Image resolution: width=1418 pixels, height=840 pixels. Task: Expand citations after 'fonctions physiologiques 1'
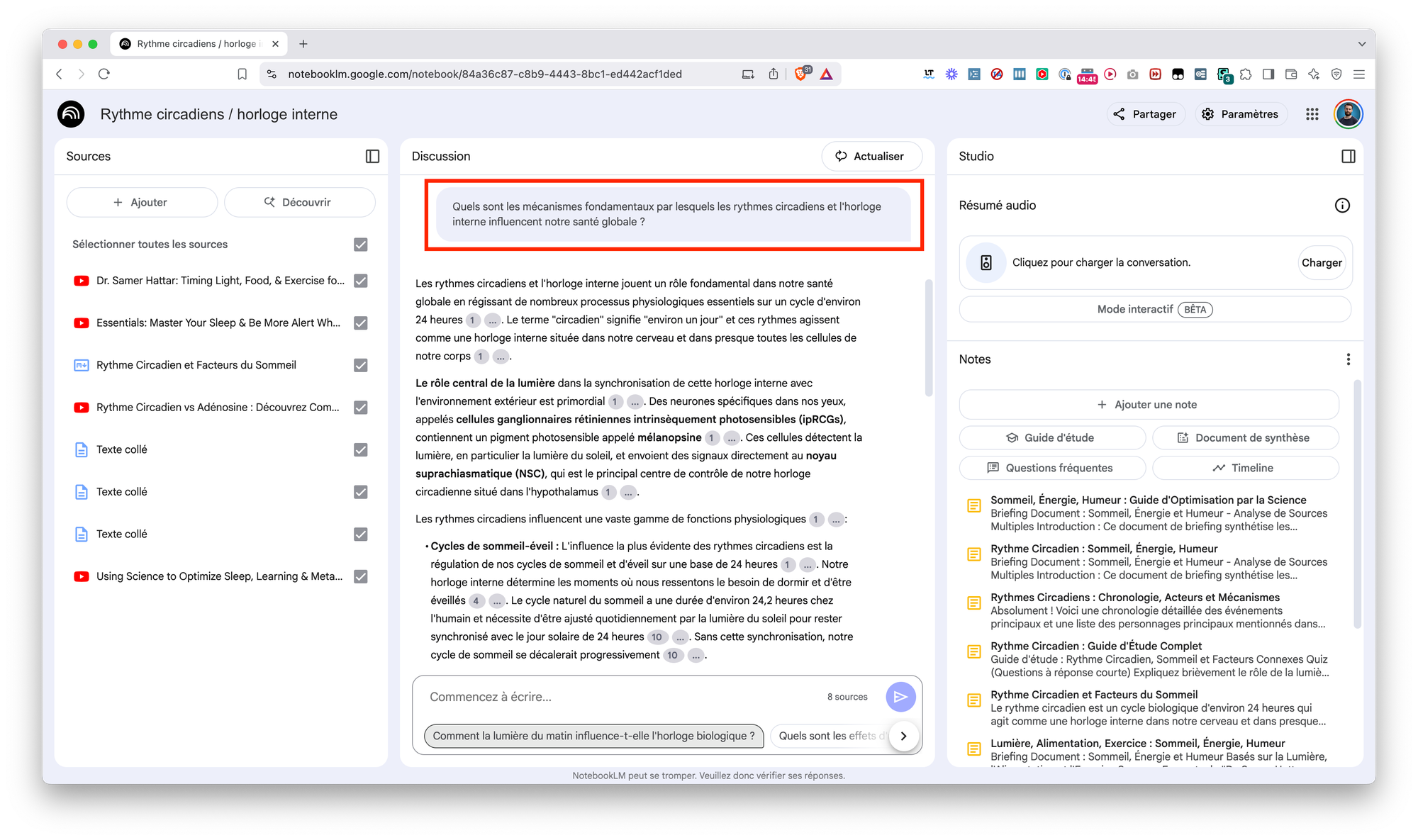tap(836, 520)
